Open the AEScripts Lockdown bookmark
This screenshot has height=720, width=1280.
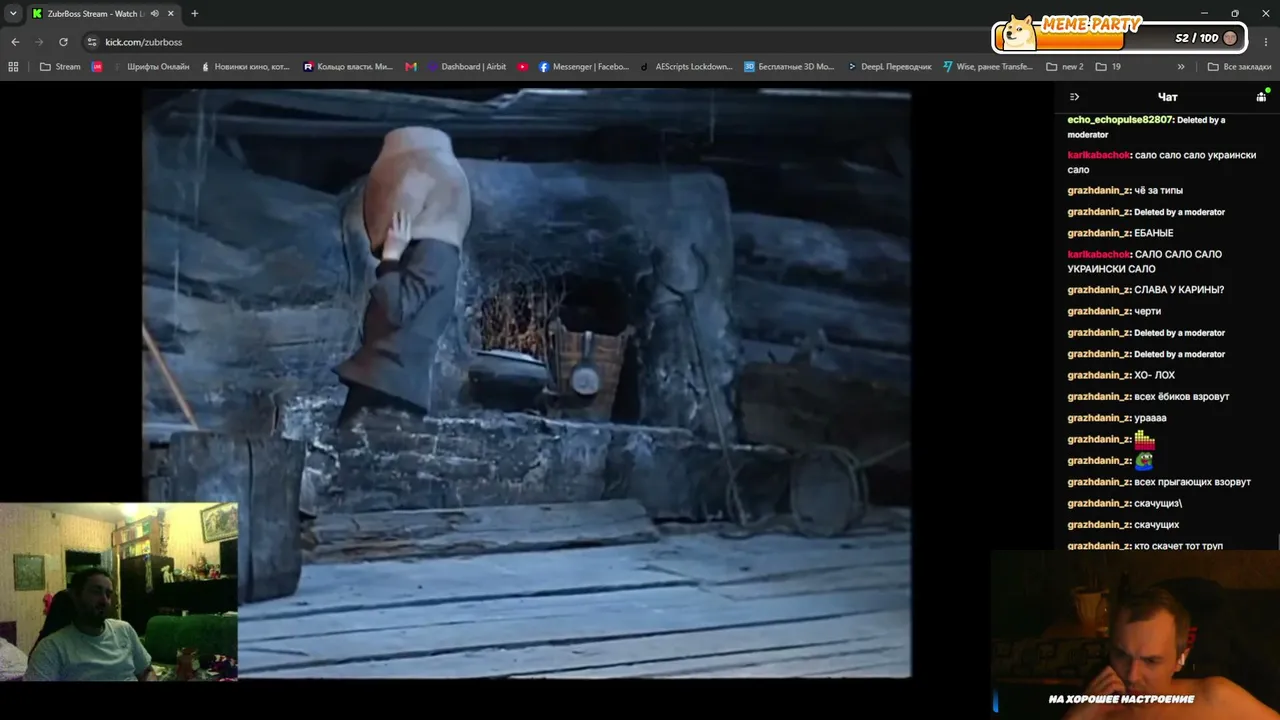pos(687,67)
